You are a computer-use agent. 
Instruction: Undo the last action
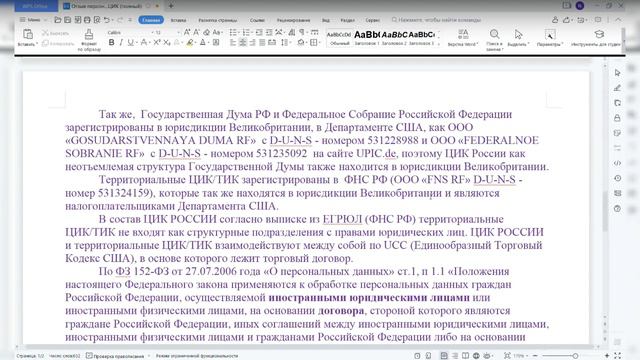(x=107, y=20)
